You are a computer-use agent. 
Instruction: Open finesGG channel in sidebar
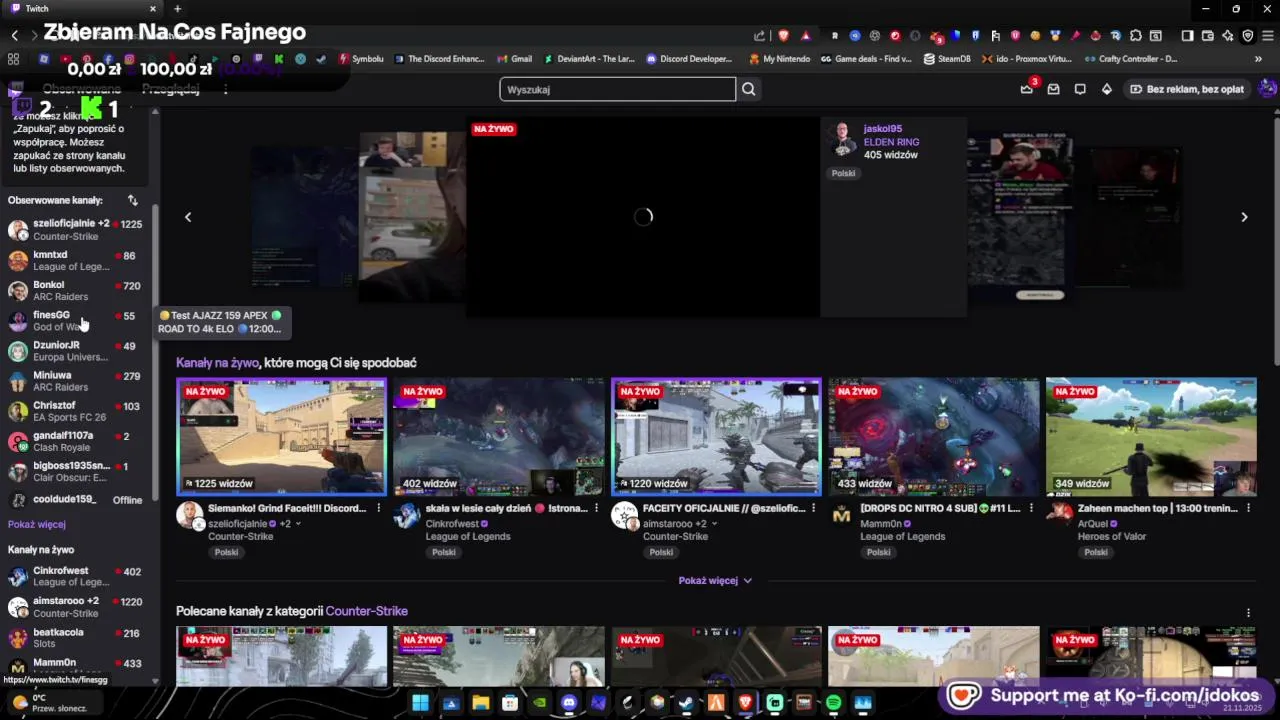(x=75, y=320)
